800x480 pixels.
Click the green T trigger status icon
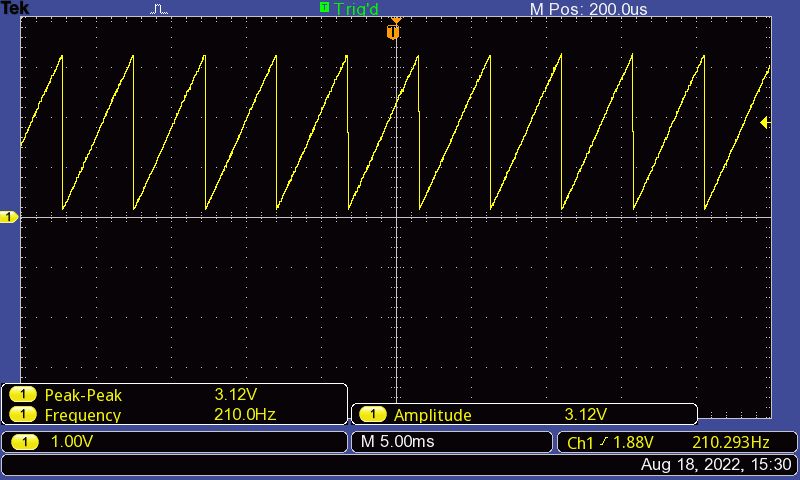click(324, 8)
